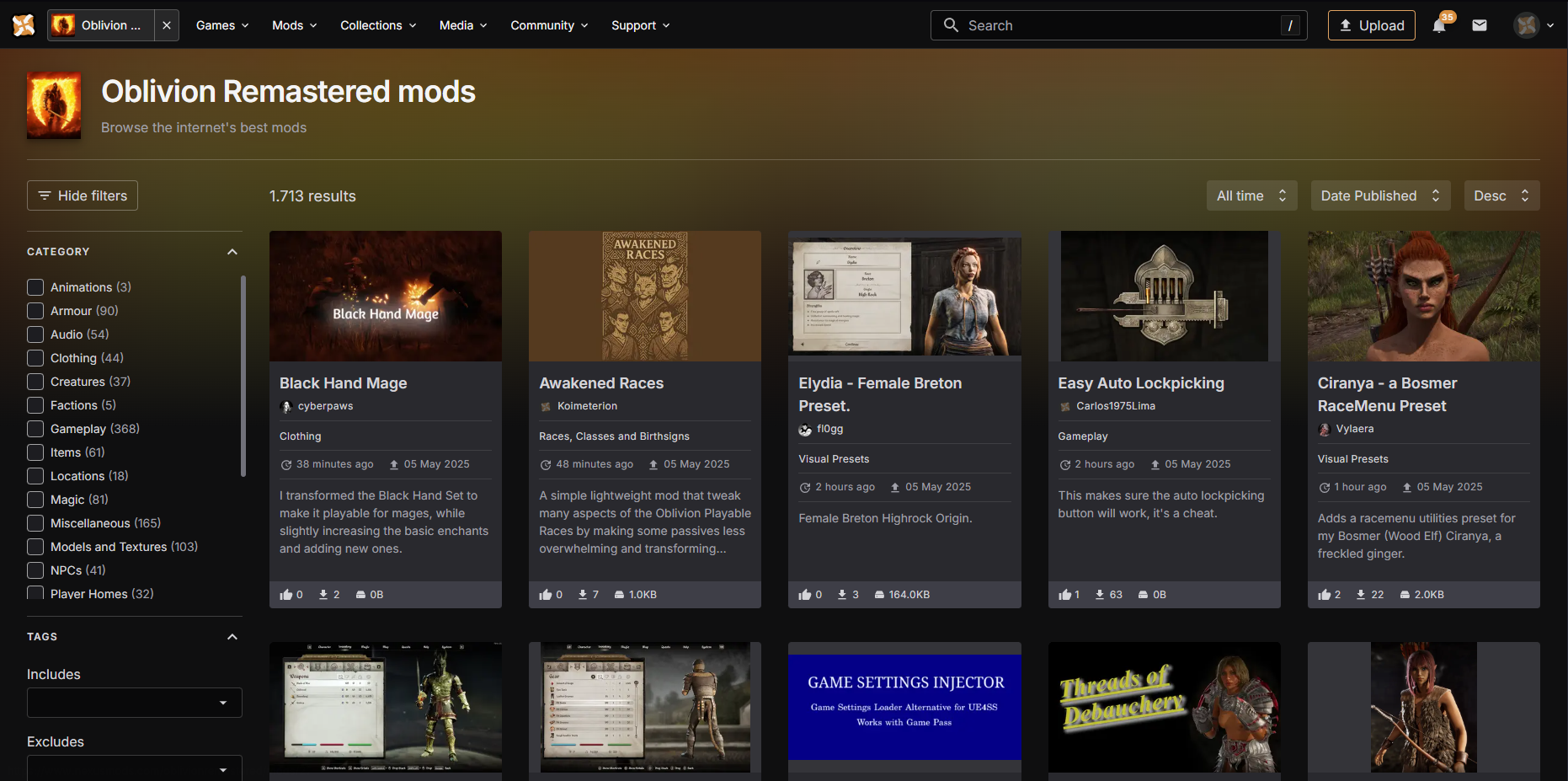Collapse the Category filter section
1568x781 pixels.
click(232, 252)
